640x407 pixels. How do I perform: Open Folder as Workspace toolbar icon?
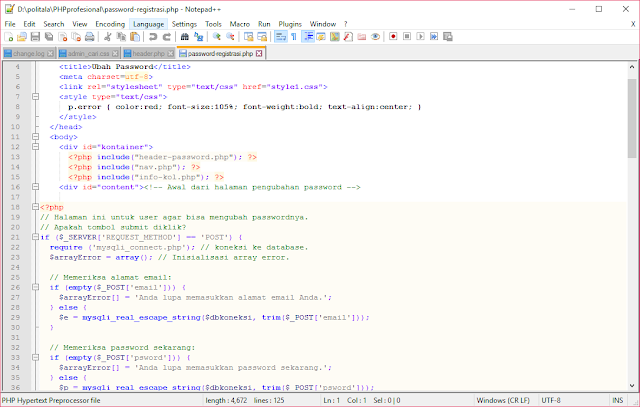pyautogui.click(x=362, y=37)
